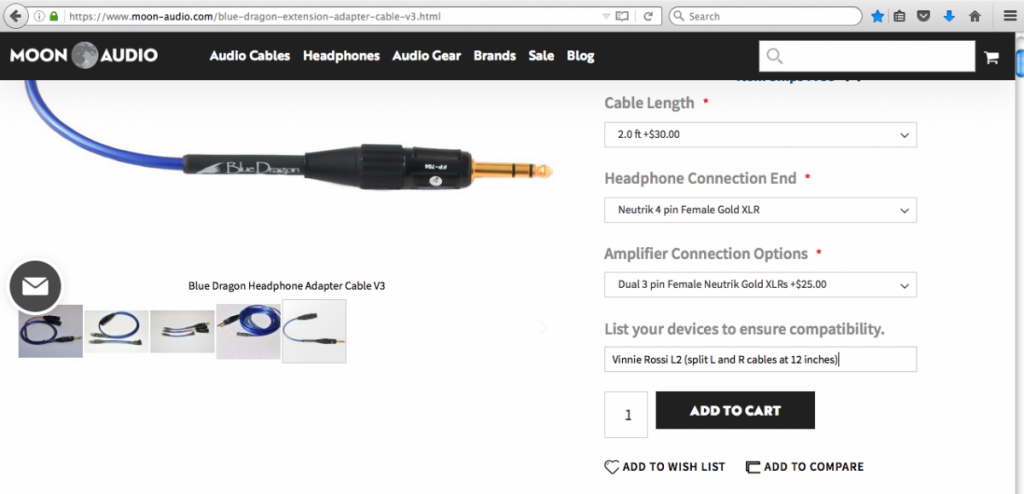Click the quantity input field

point(626,414)
